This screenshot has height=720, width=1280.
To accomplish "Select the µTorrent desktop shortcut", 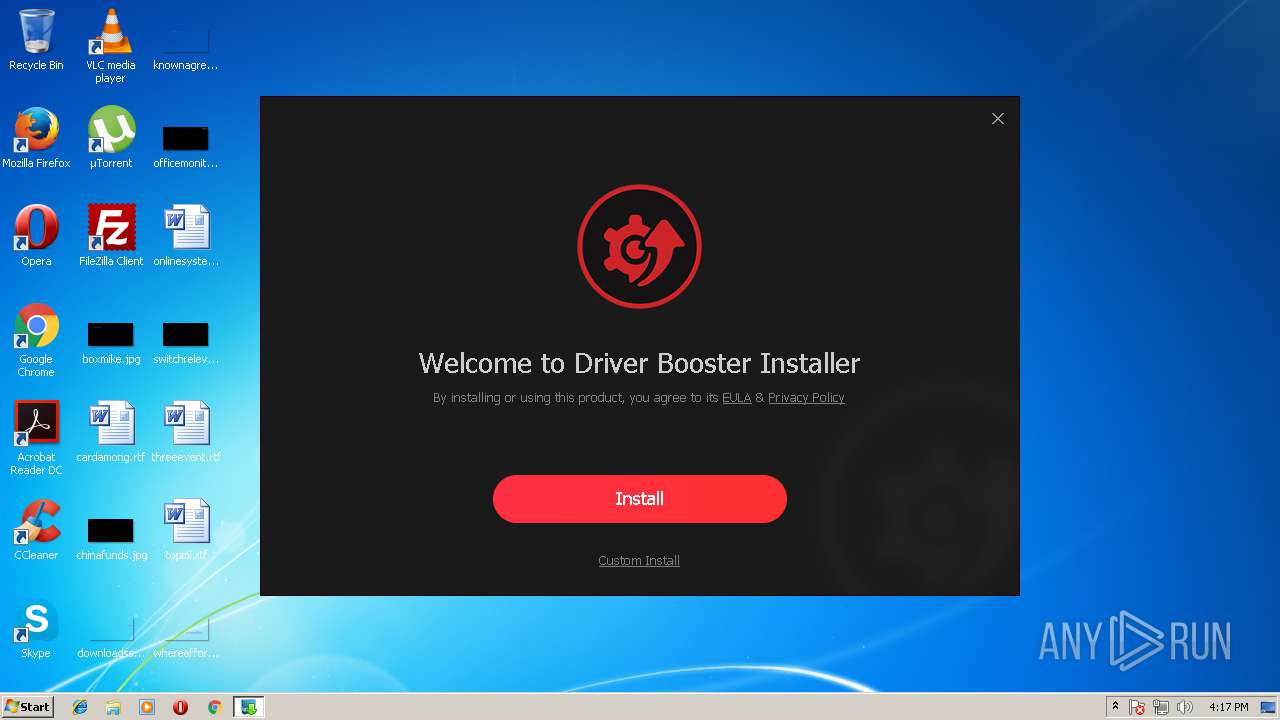I will (x=110, y=138).
